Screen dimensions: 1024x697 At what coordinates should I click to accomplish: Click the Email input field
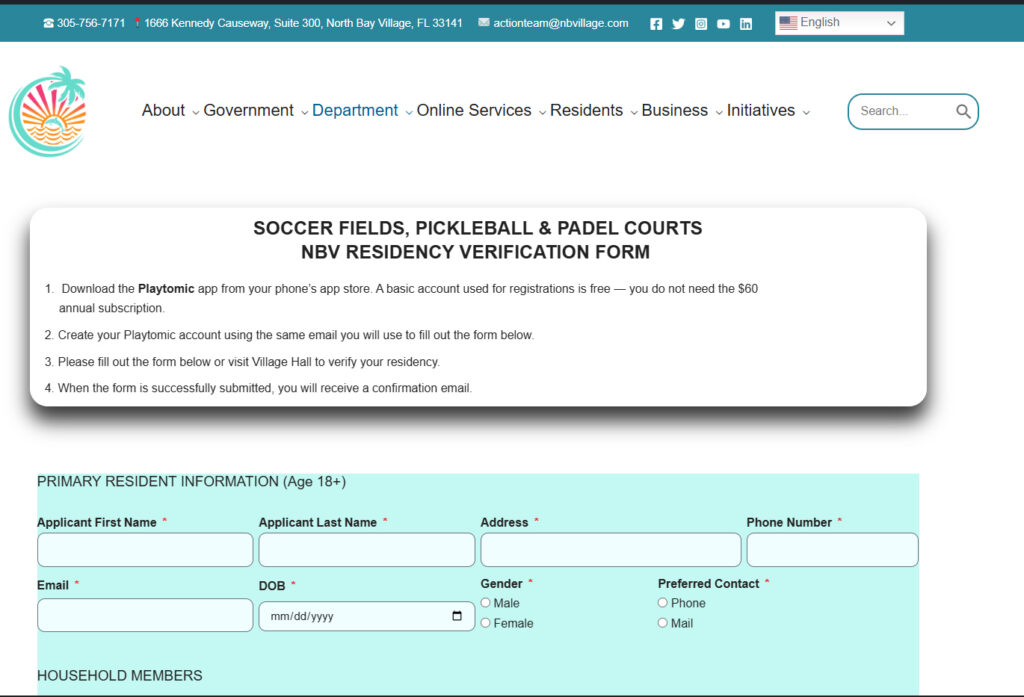(x=145, y=615)
